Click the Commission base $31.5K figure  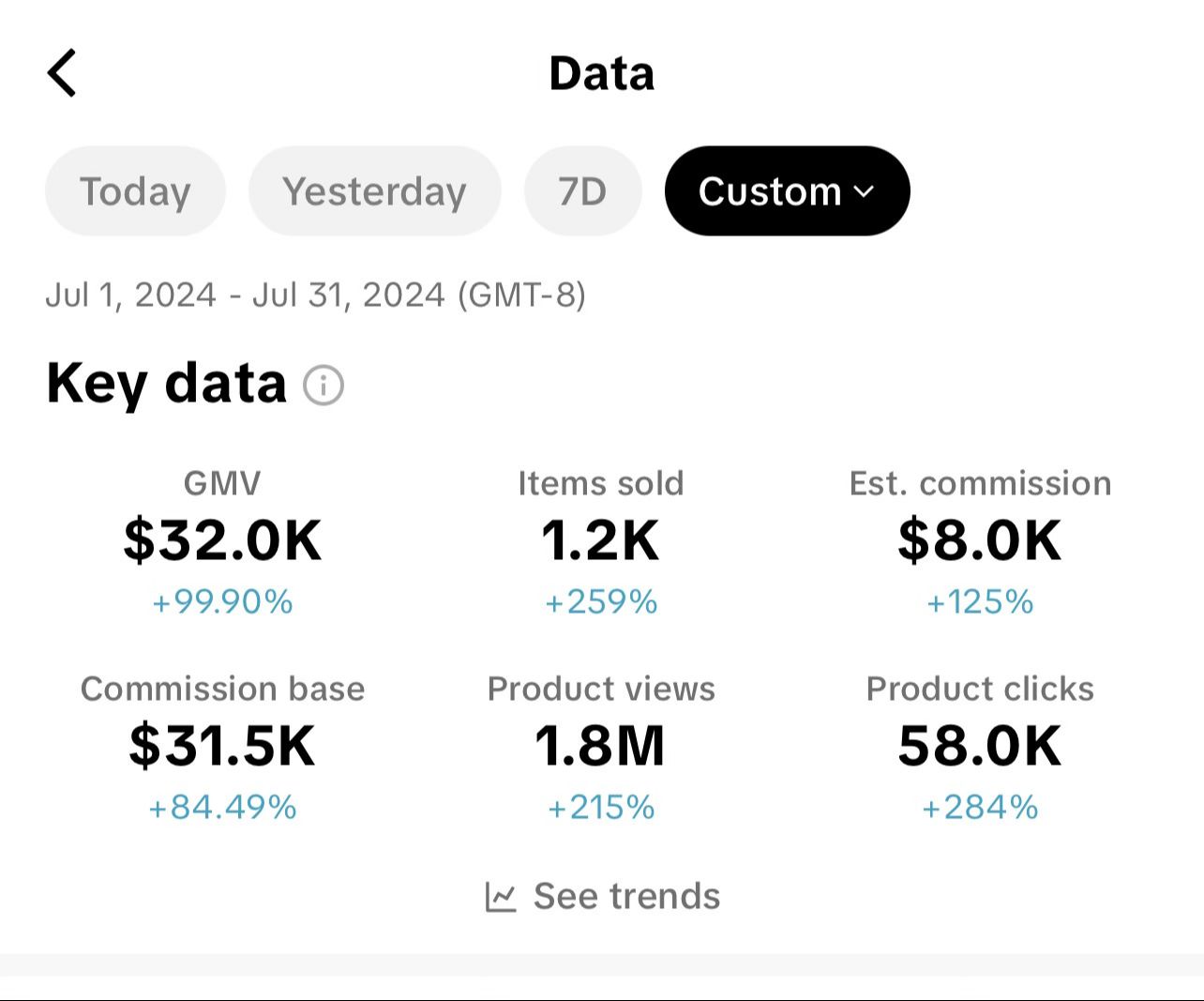click(x=222, y=746)
